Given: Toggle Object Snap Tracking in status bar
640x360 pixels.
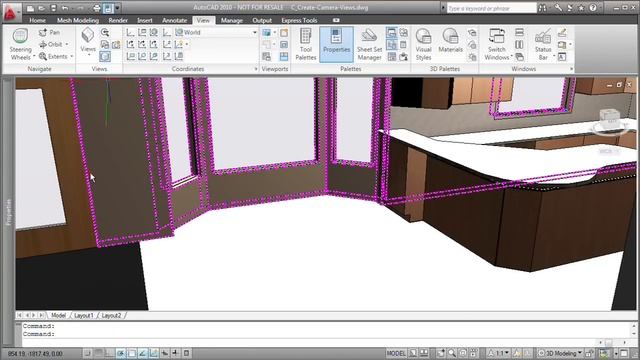Looking at the screenshot, I should click(142, 353).
